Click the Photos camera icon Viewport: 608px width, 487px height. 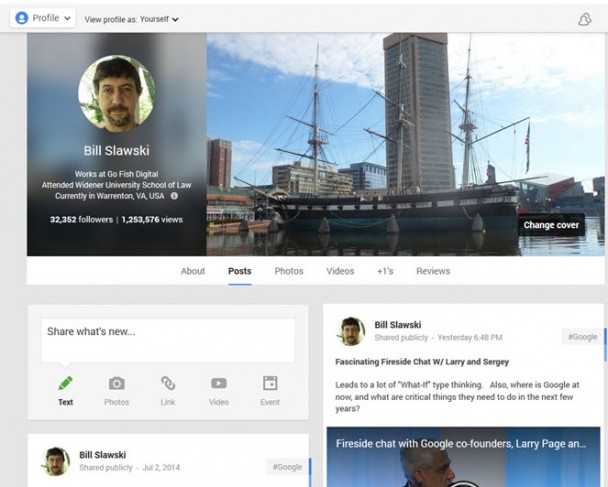(116, 384)
